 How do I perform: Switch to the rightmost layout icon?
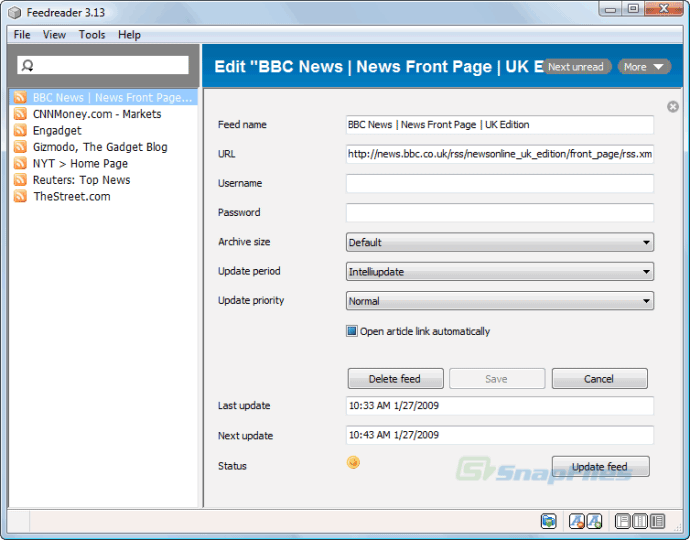[657, 521]
